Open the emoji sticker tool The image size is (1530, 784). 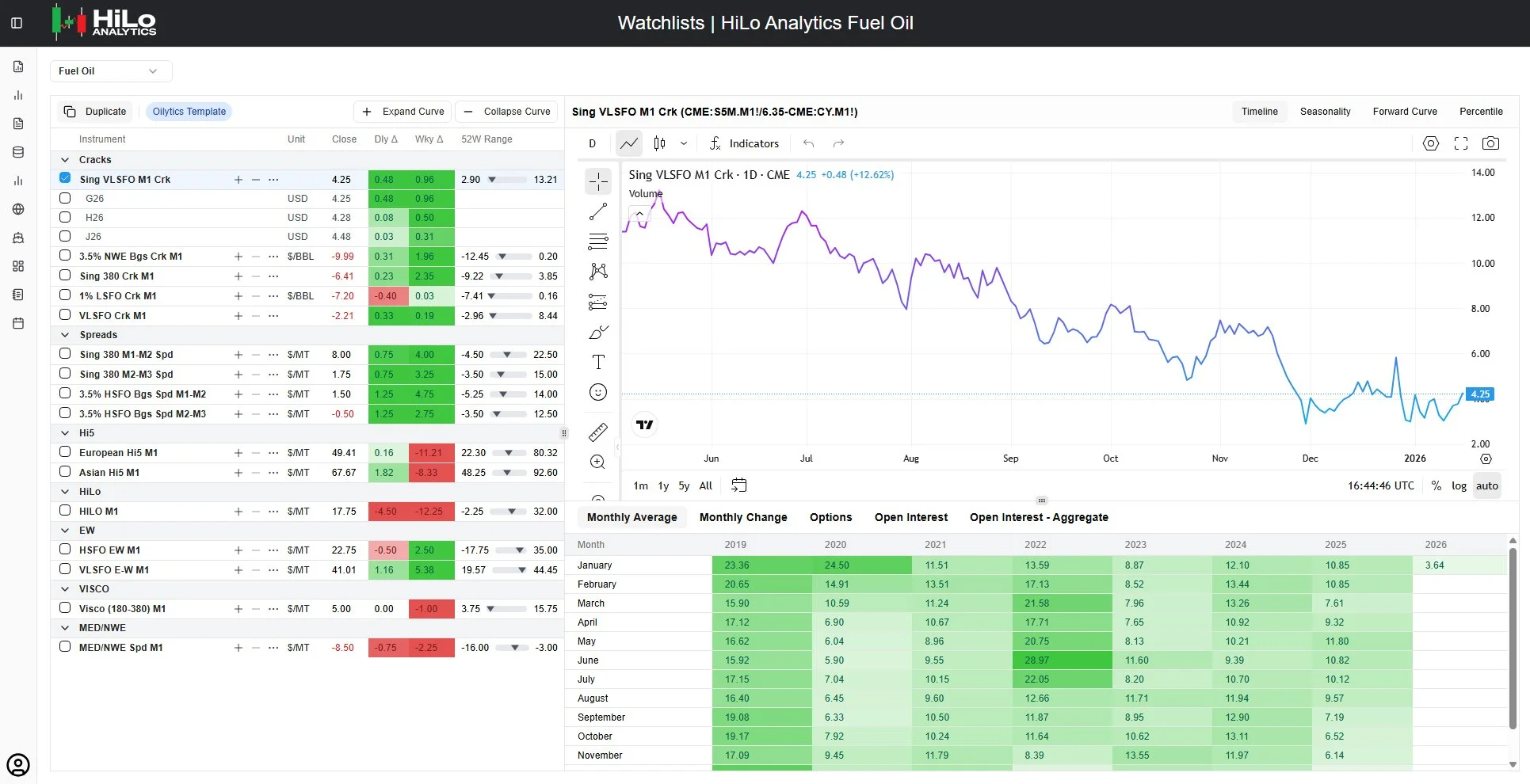[598, 392]
